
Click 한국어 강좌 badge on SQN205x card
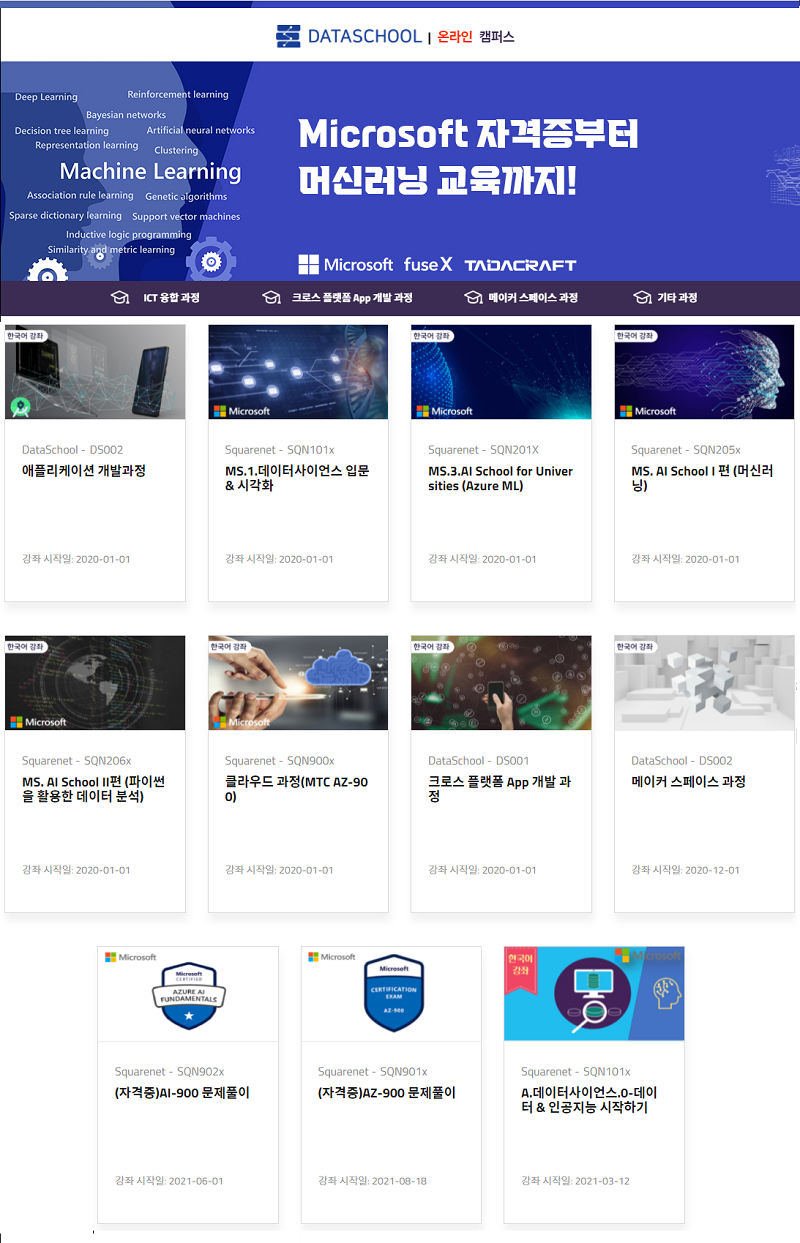[x=635, y=336]
